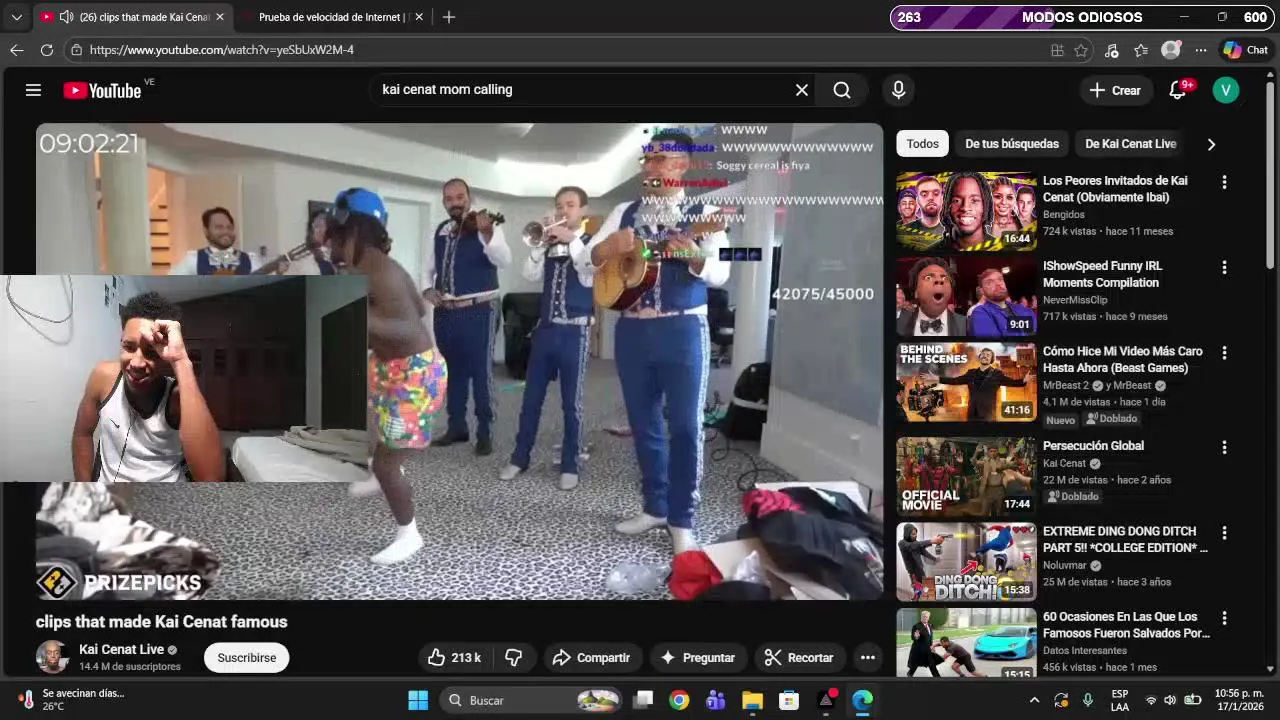View site information icon in address bar

pos(77,50)
